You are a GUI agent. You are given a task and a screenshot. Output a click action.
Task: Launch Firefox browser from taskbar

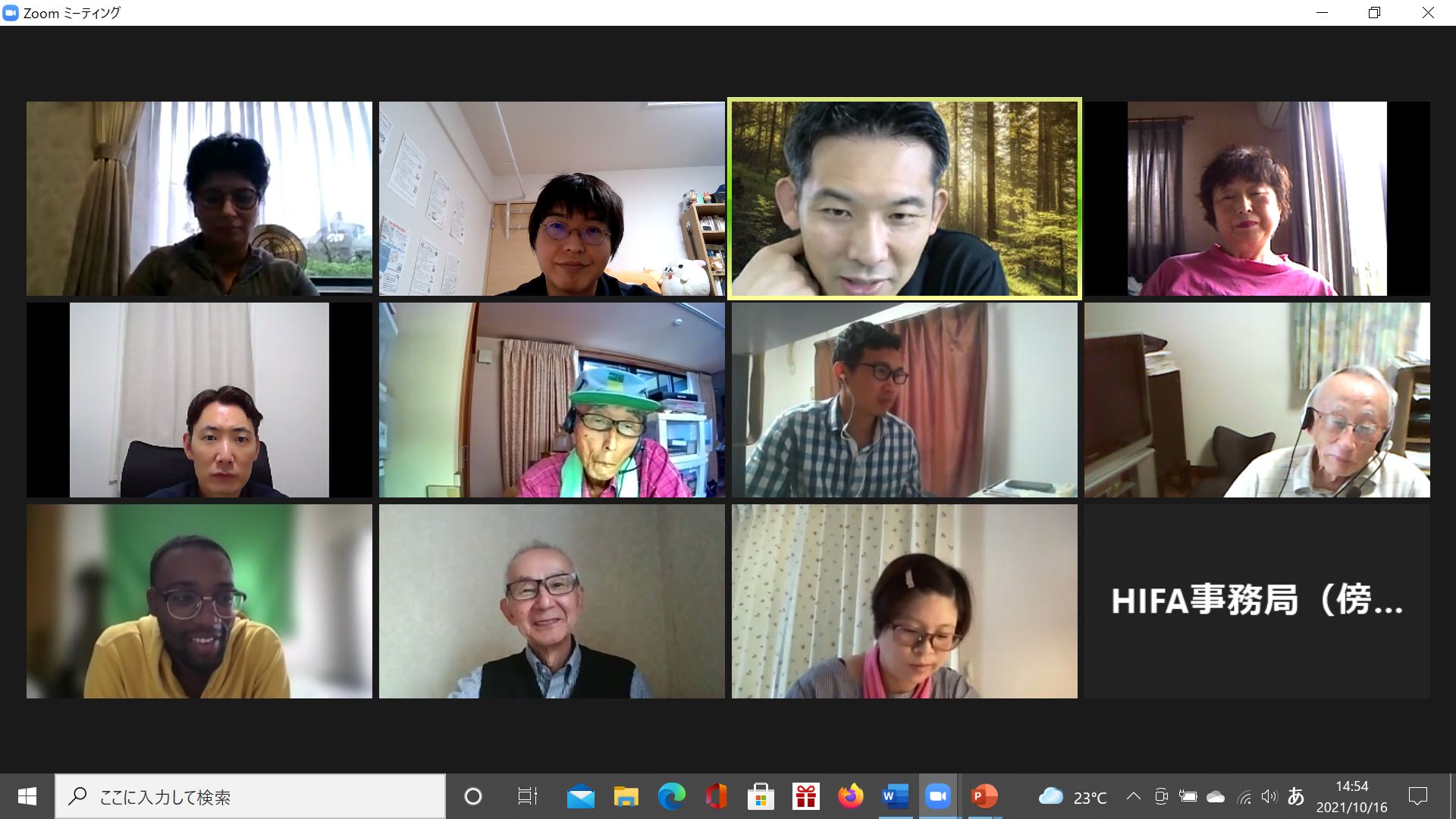(x=850, y=796)
